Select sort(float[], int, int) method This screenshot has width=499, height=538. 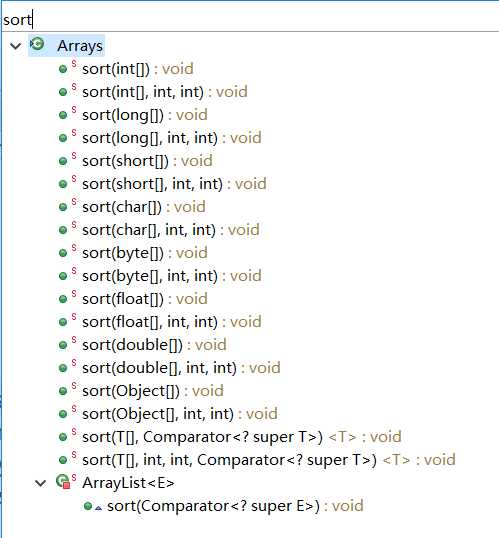tap(172, 322)
